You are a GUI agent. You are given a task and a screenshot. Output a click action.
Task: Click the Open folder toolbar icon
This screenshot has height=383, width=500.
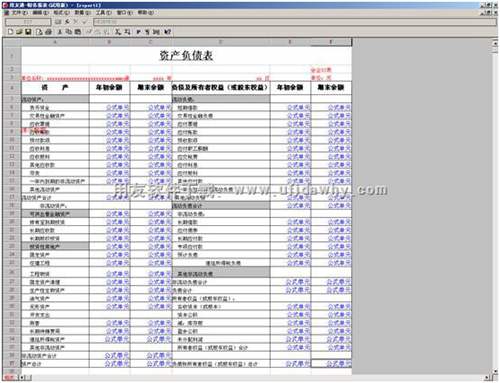pyautogui.click(x=19, y=32)
